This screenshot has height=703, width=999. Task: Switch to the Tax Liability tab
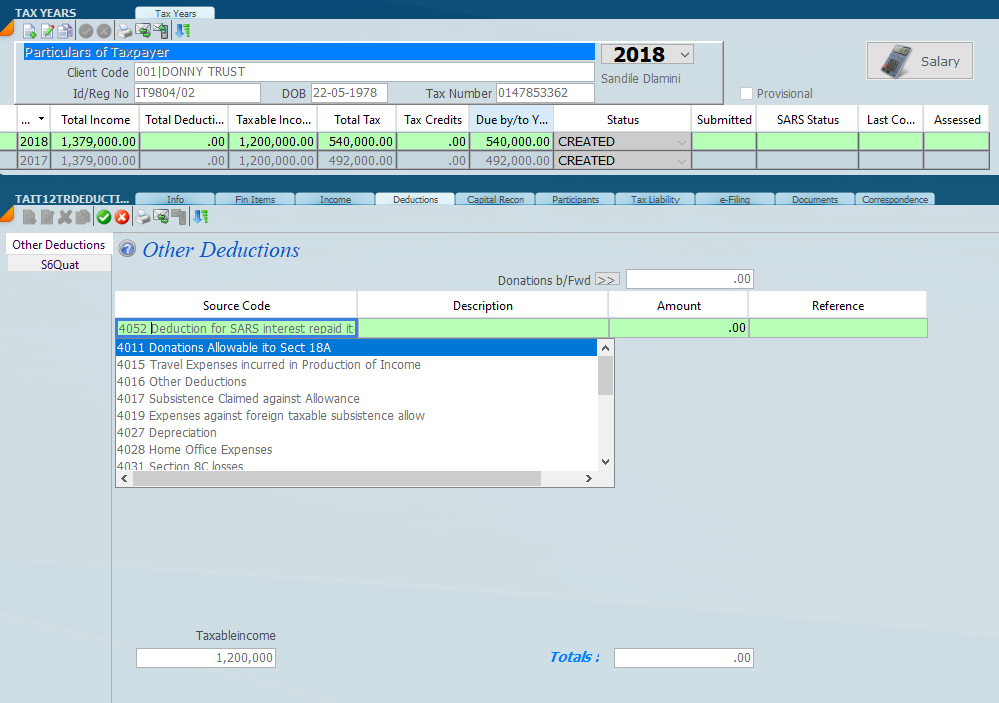coord(655,199)
